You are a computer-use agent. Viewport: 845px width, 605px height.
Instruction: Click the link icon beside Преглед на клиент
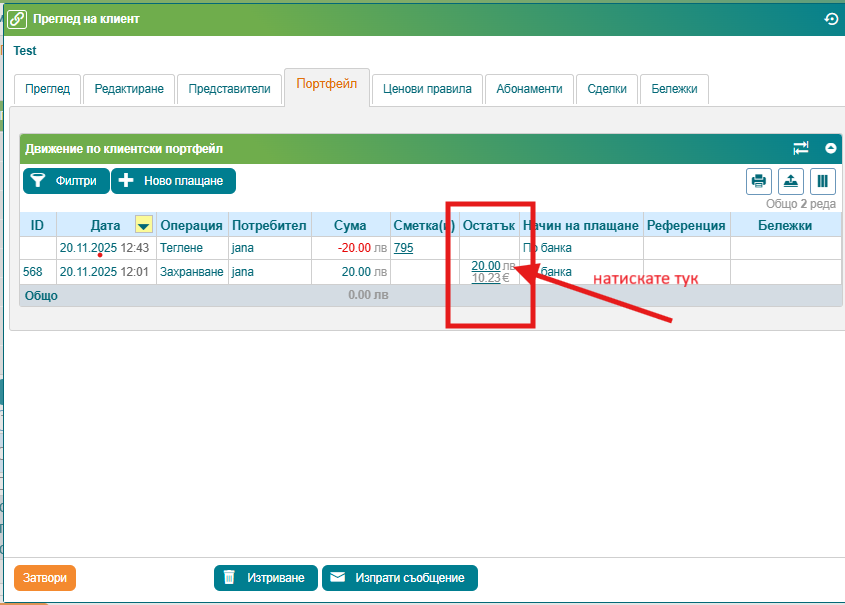(17, 19)
